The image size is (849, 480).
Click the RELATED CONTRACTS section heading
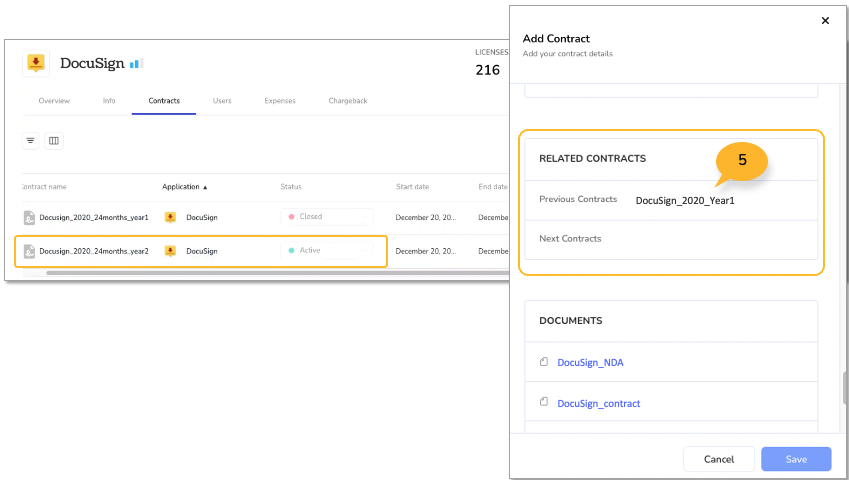tap(592, 159)
